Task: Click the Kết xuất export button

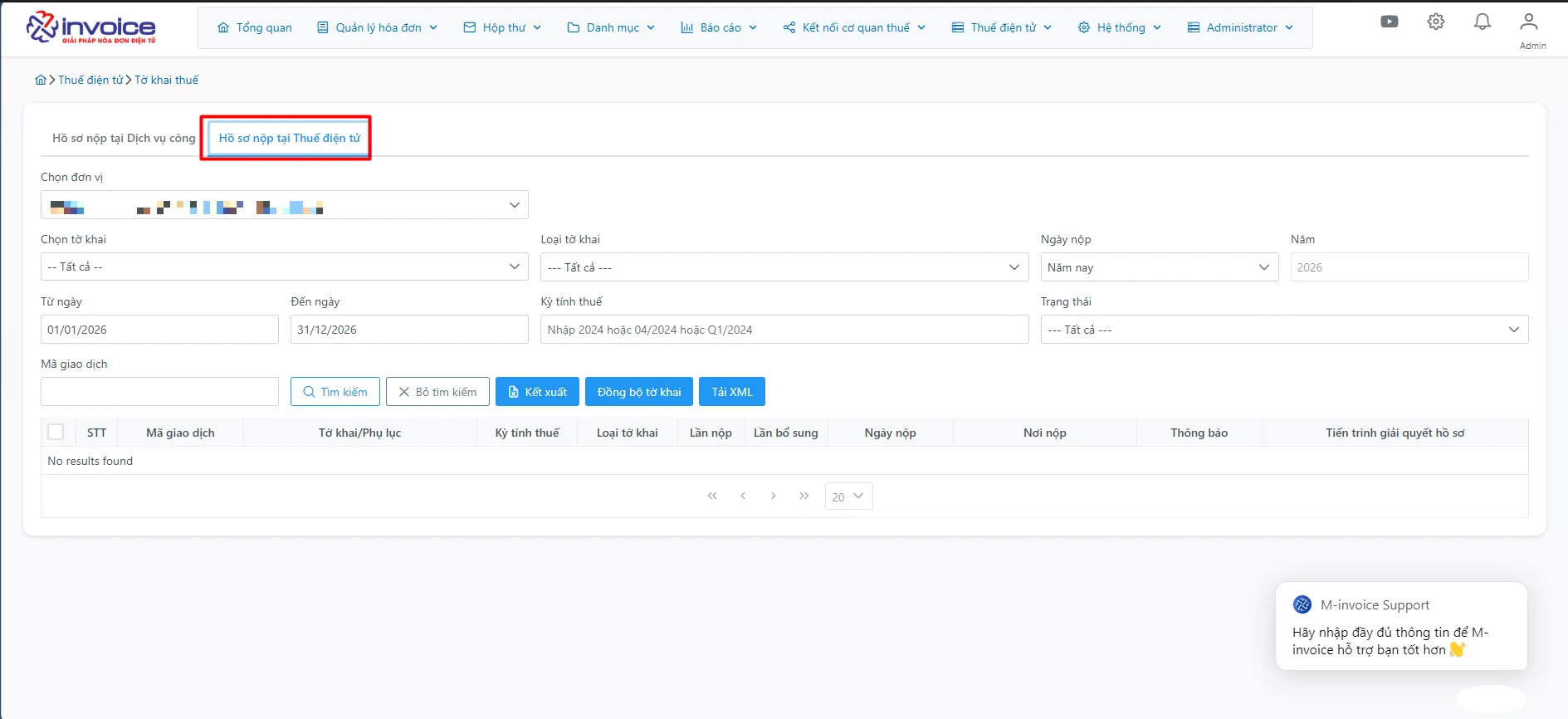Action: click(x=537, y=392)
